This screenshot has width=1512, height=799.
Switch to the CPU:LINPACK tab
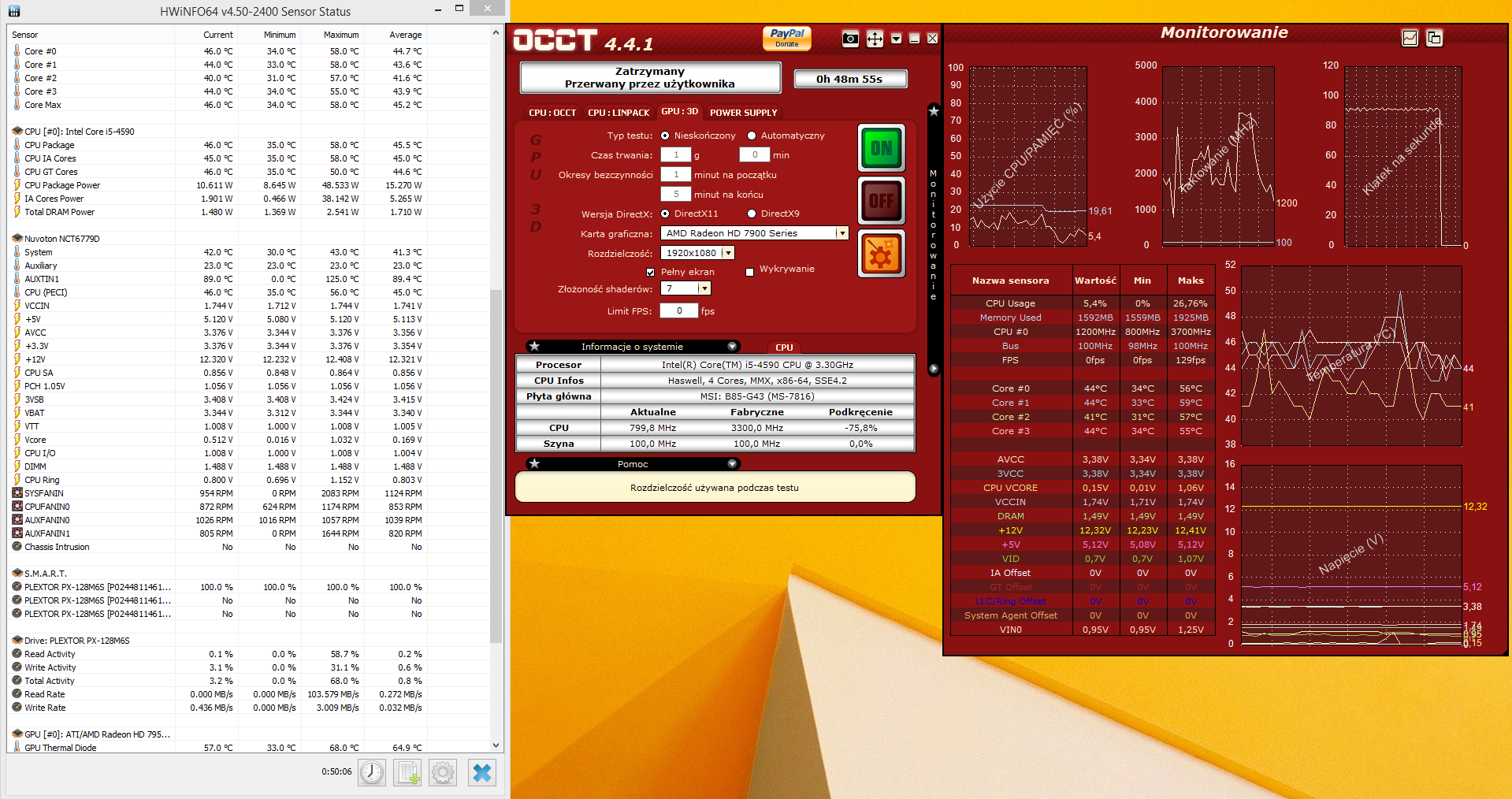(619, 113)
